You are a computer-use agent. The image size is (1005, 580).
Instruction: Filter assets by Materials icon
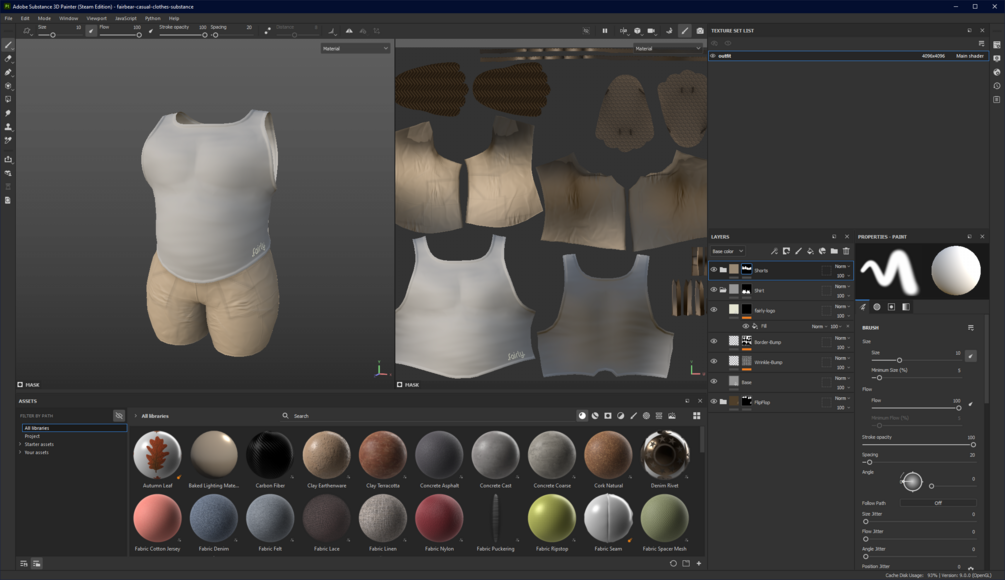pos(582,416)
